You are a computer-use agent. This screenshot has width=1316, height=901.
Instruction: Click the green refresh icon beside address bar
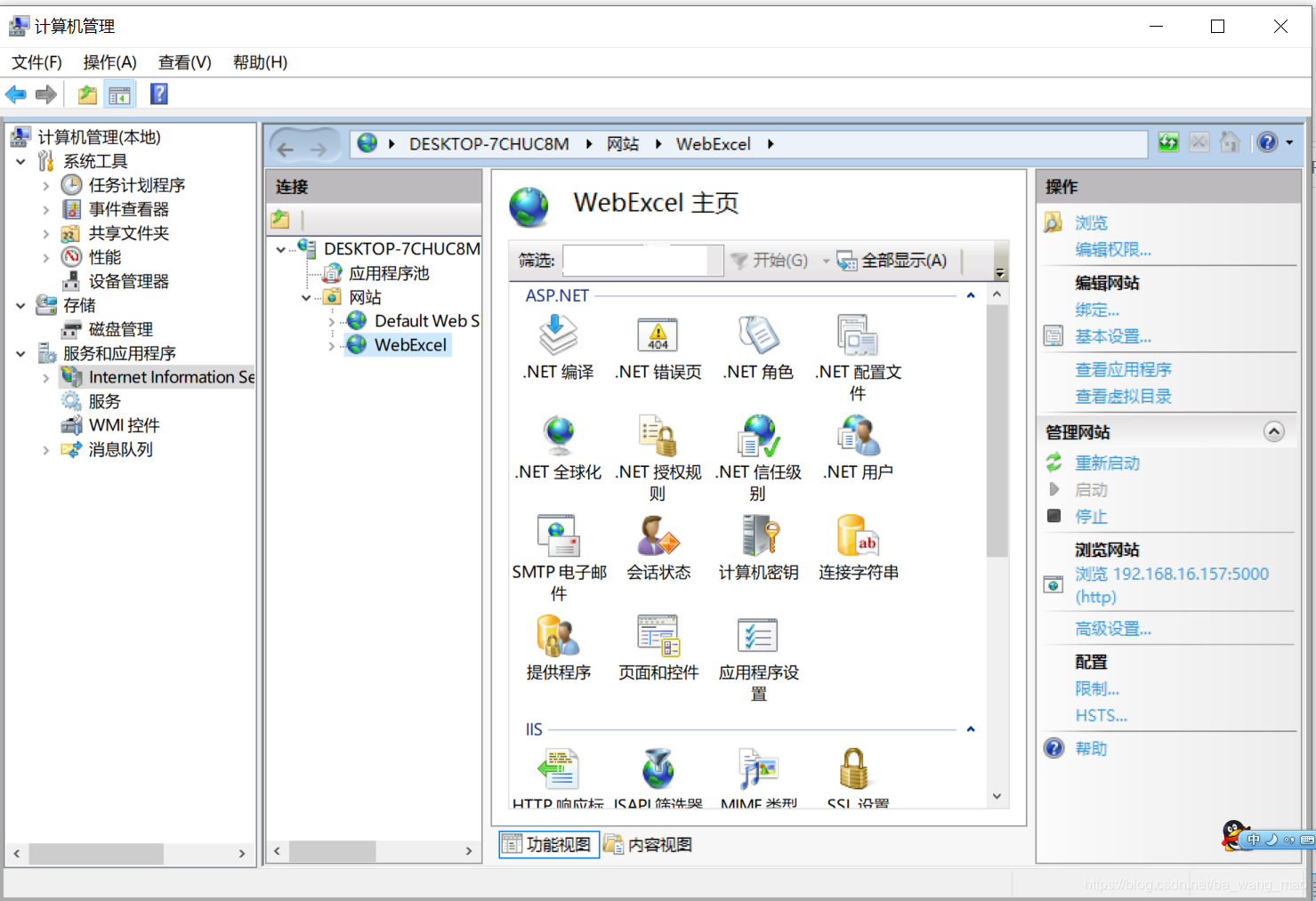click(1168, 142)
